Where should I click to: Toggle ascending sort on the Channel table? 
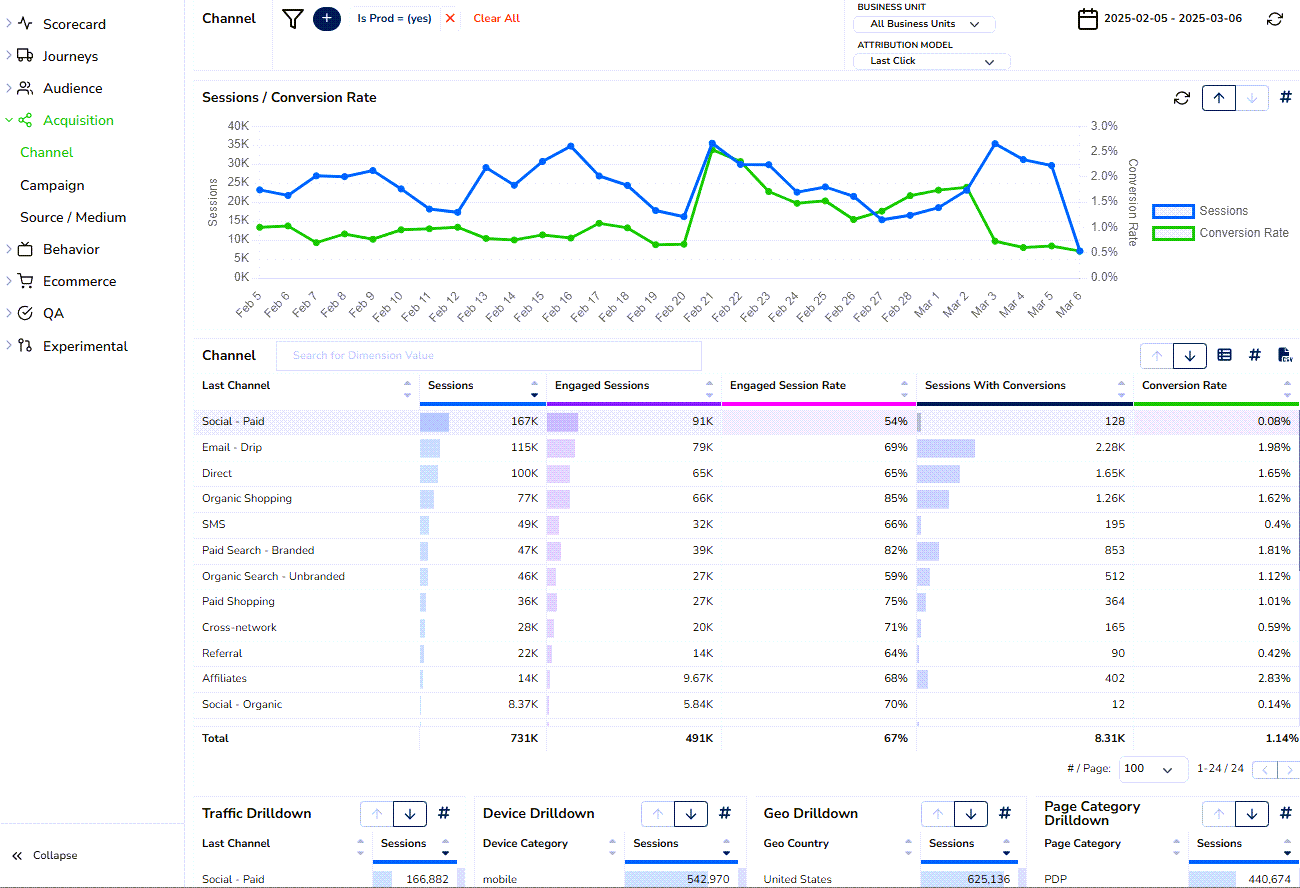[x=1157, y=355]
